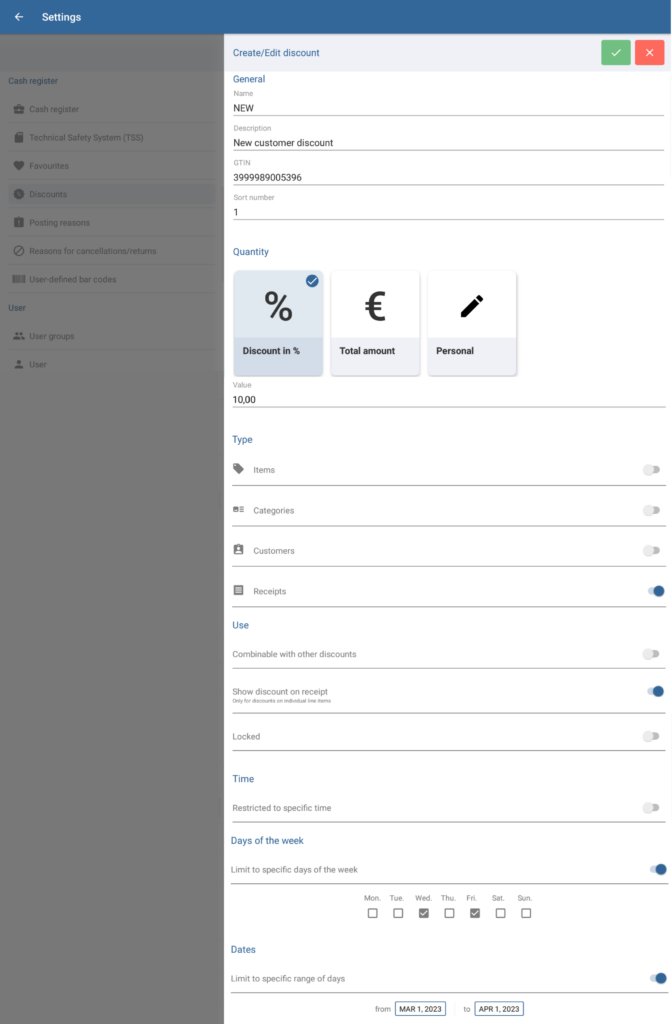Enable Combinable with other discounts
The height and width of the screenshot is (1024, 672).
(652, 654)
